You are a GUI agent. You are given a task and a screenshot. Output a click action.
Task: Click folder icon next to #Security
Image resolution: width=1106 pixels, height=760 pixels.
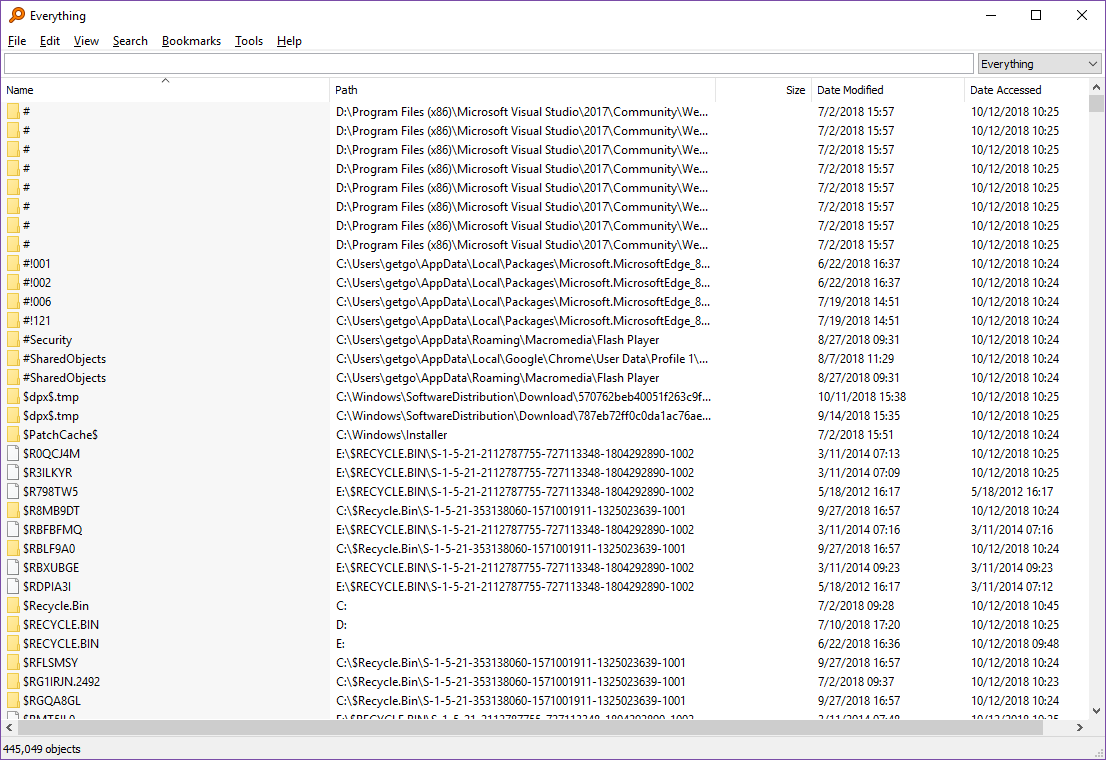click(13, 339)
